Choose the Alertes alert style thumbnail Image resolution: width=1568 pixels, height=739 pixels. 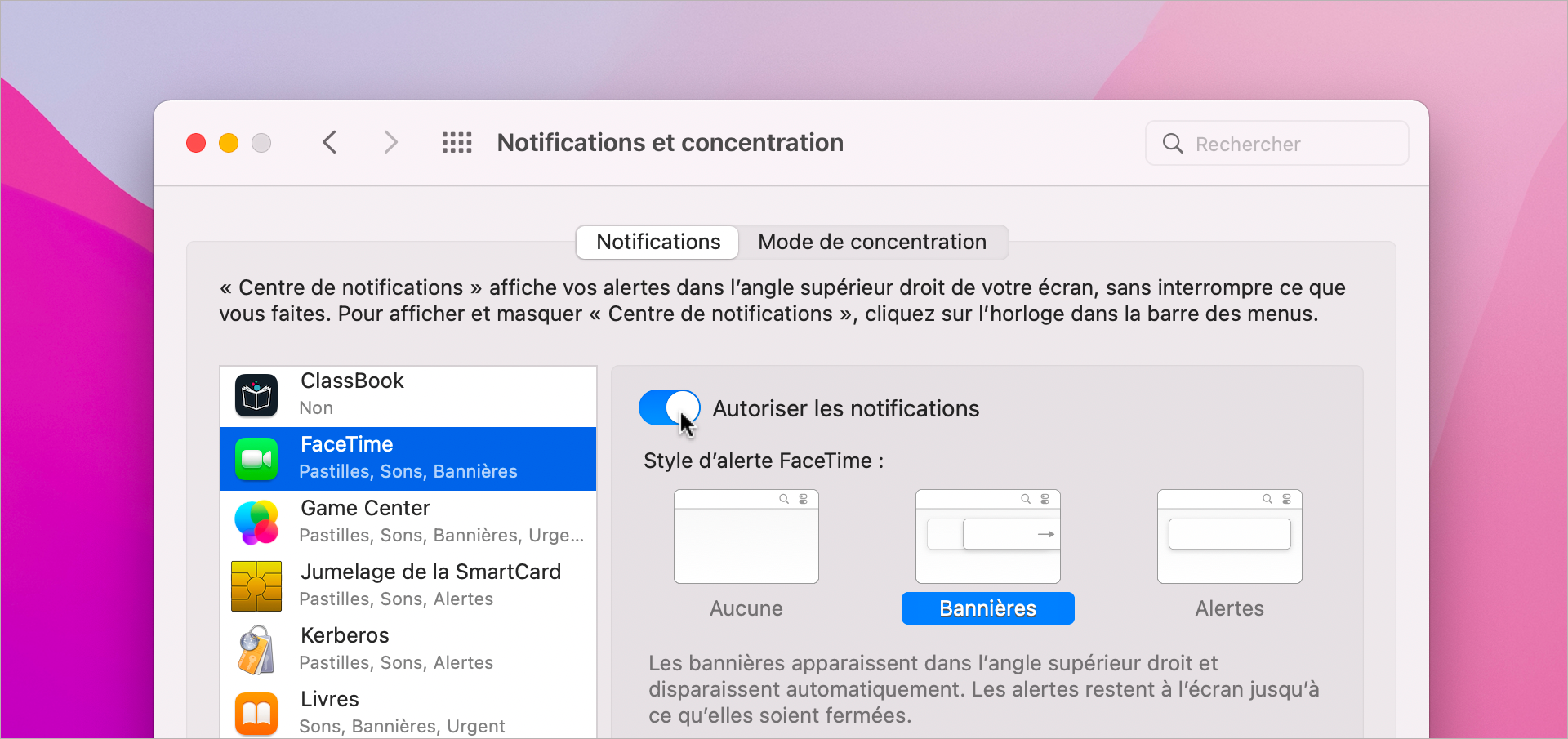pos(1230,536)
